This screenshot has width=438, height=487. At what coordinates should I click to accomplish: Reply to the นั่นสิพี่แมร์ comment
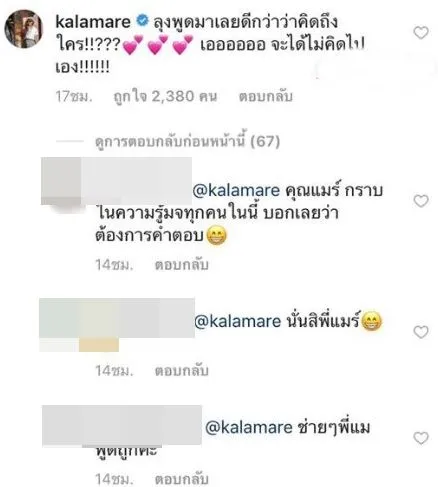[x=182, y=371]
